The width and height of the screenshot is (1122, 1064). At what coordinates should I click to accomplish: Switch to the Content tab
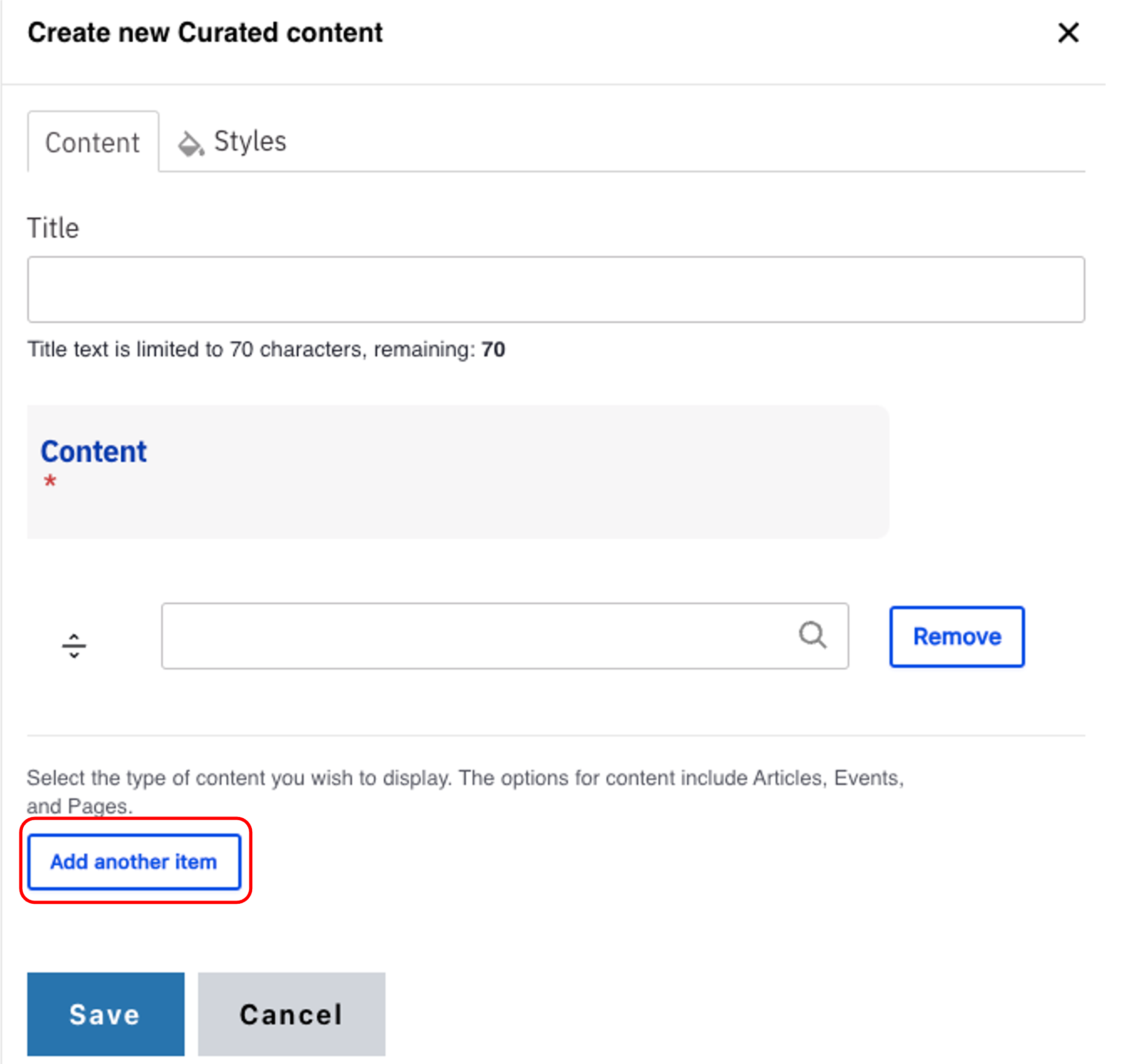tap(92, 142)
